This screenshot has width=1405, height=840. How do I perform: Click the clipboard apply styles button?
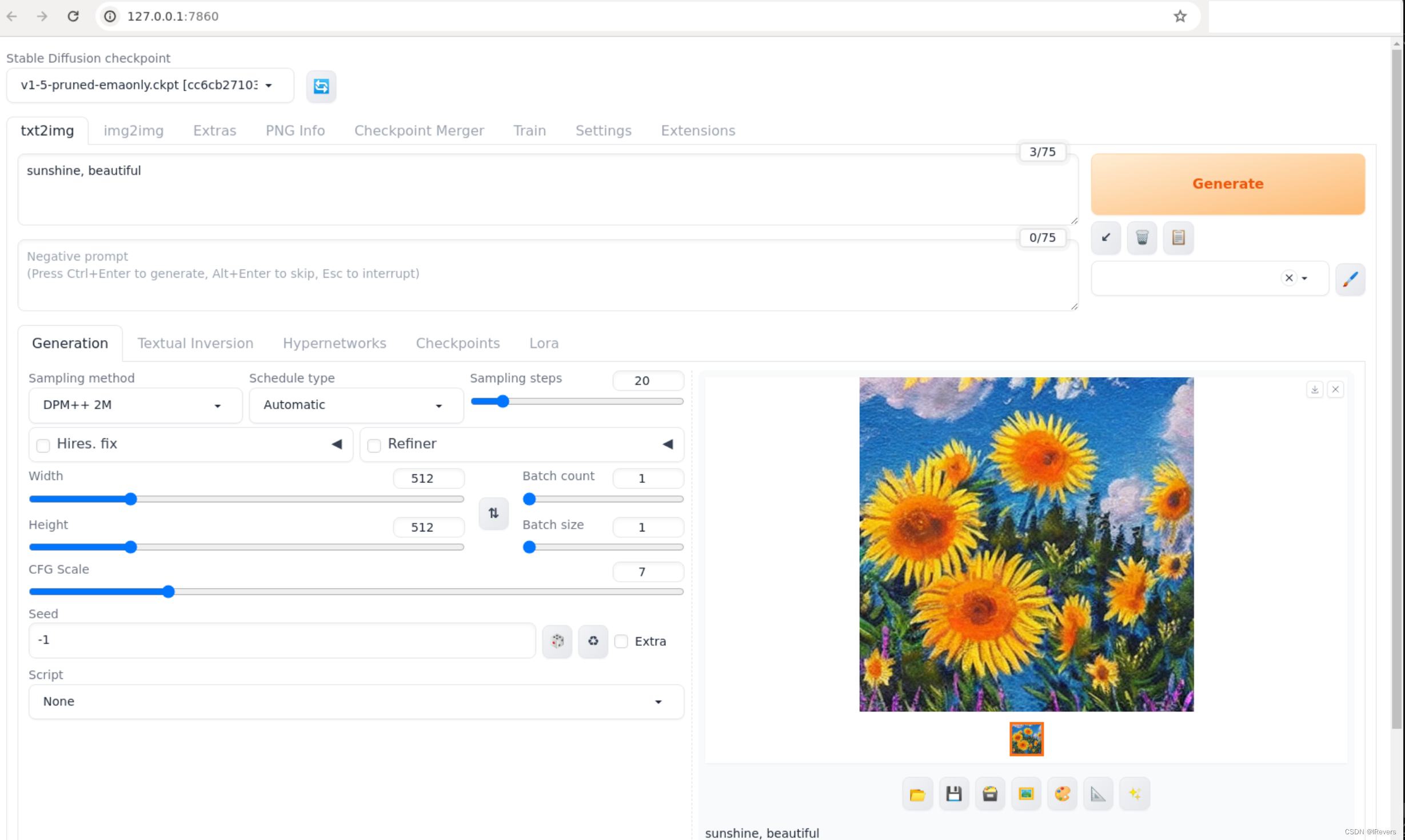click(x=1179, y=237)
